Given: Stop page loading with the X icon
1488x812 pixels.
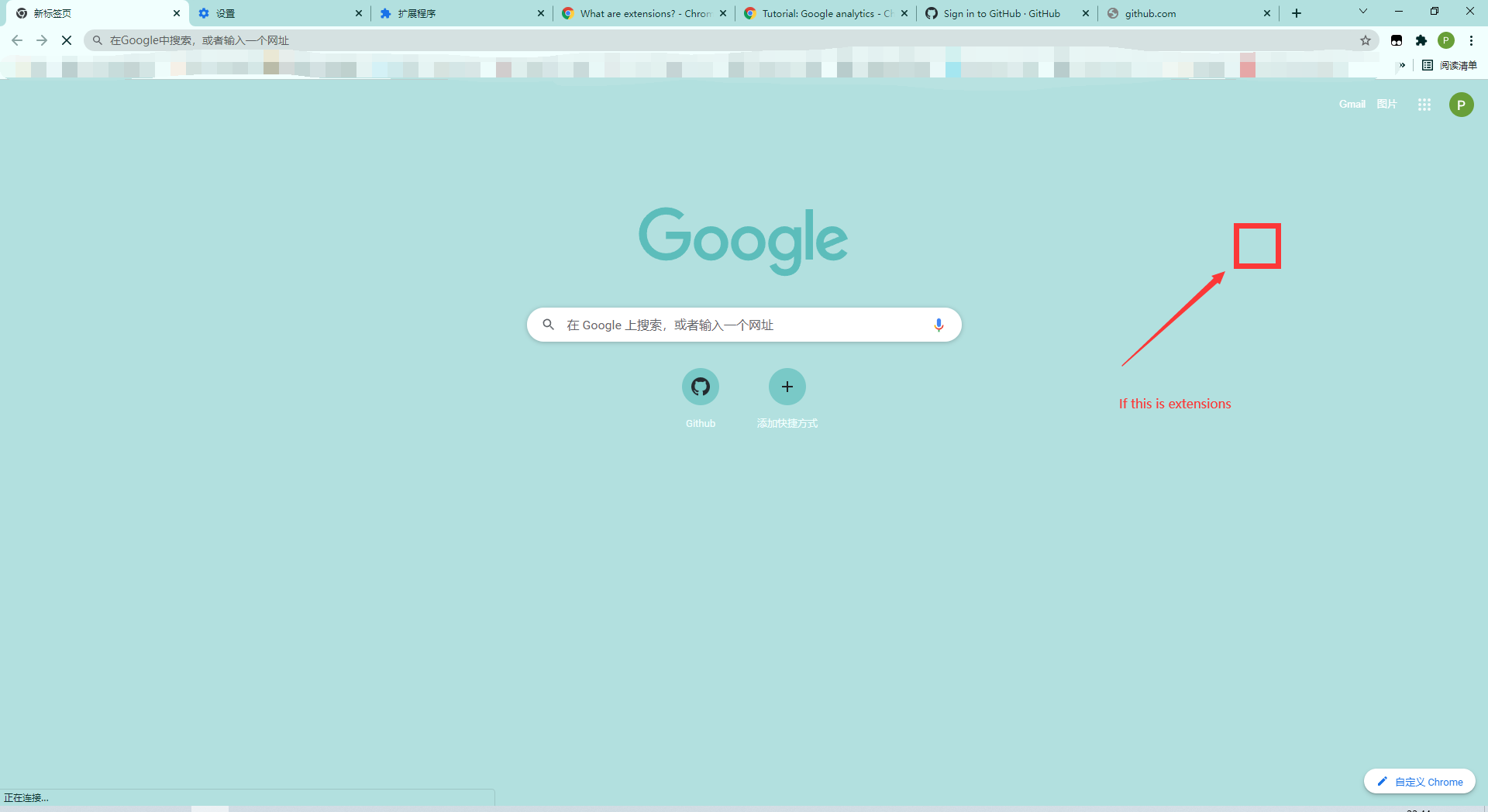Looking at the screenshot, I should point(67,40).
